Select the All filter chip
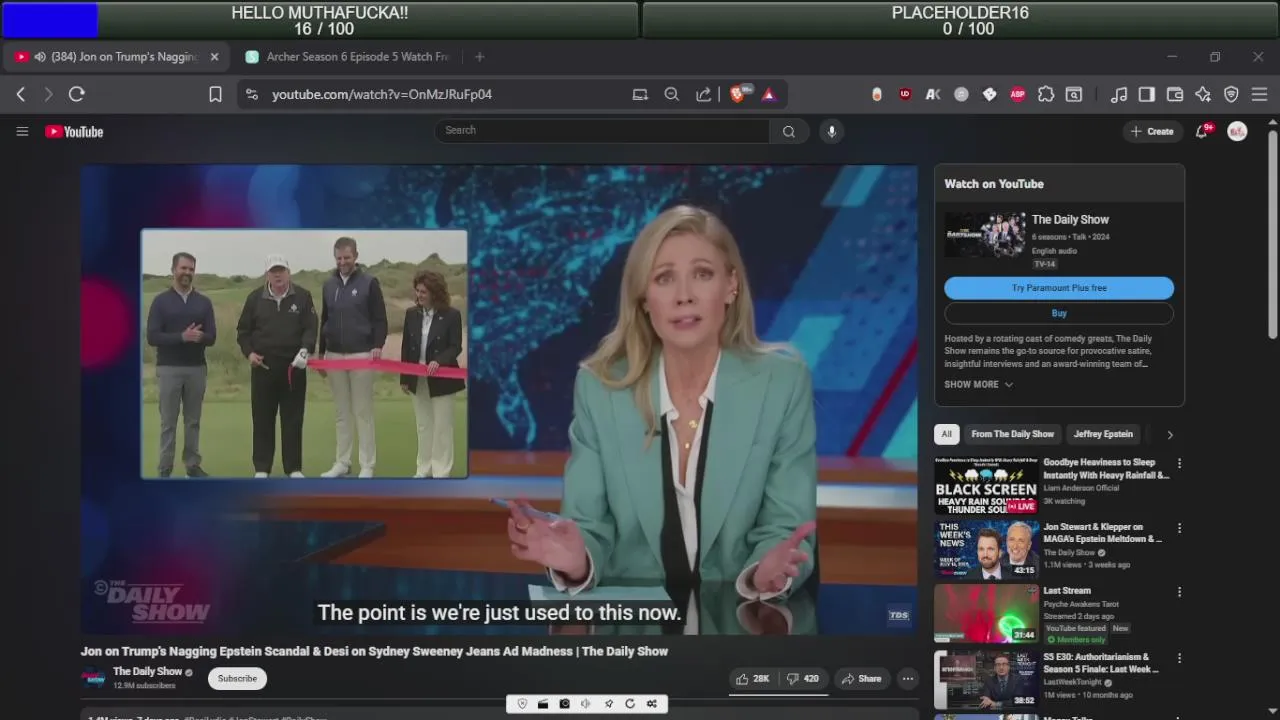This screenshot has height=720, width=1280. 947,434
